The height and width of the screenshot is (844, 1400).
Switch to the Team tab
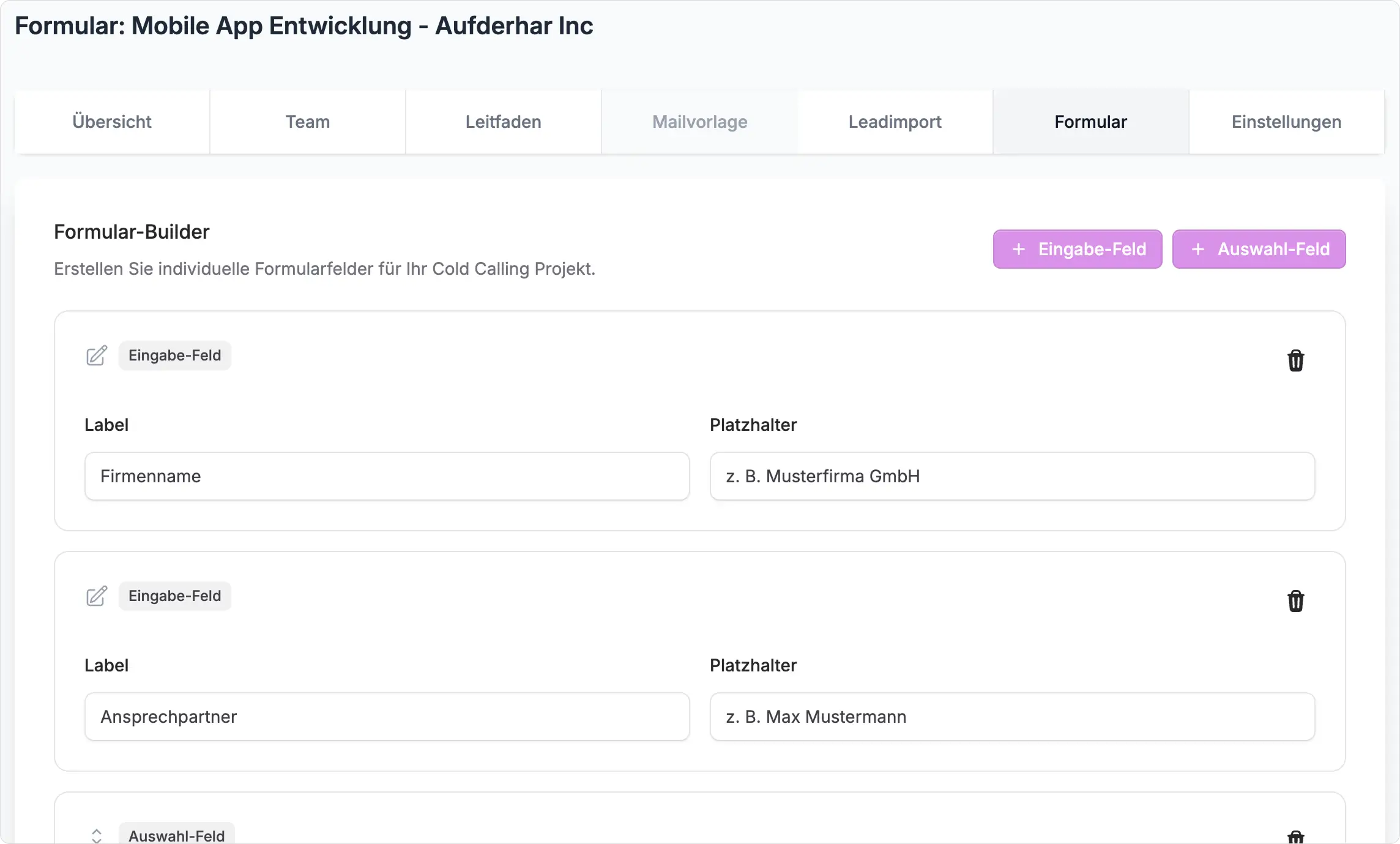click(308, 122)
